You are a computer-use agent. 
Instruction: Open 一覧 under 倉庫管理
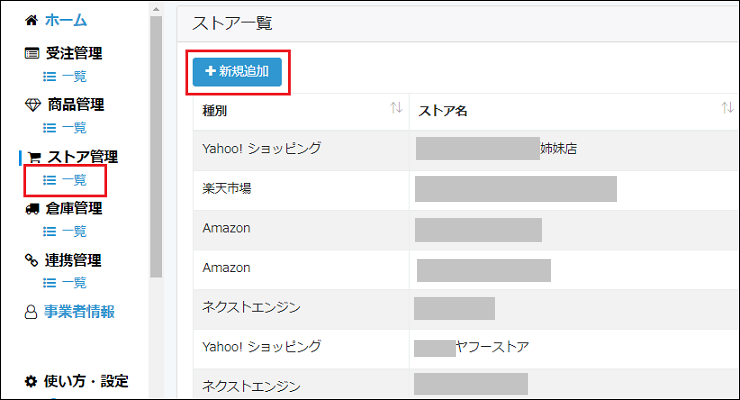point(65,231)
